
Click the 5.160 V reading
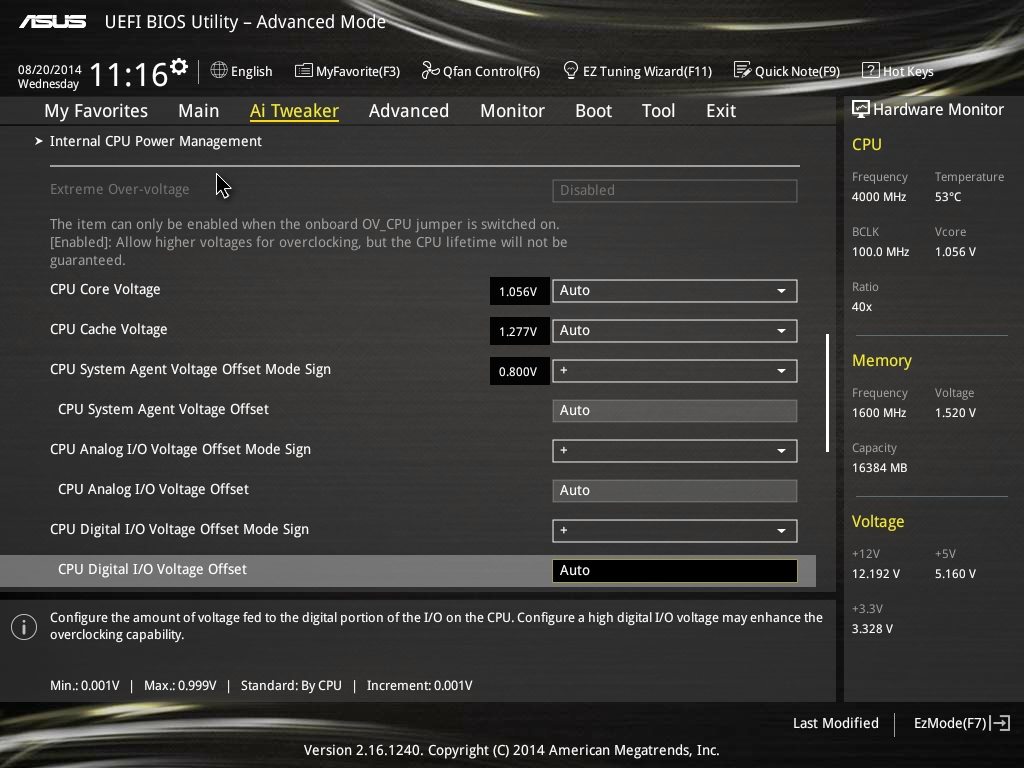point(955,574)
